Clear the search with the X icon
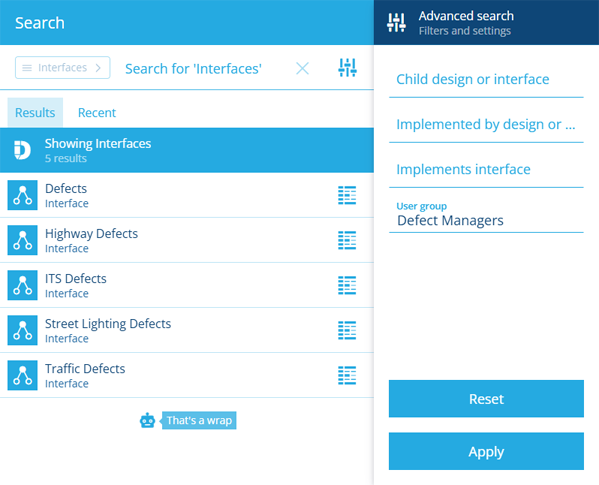The image size is (599, 485). pos(302,68)
